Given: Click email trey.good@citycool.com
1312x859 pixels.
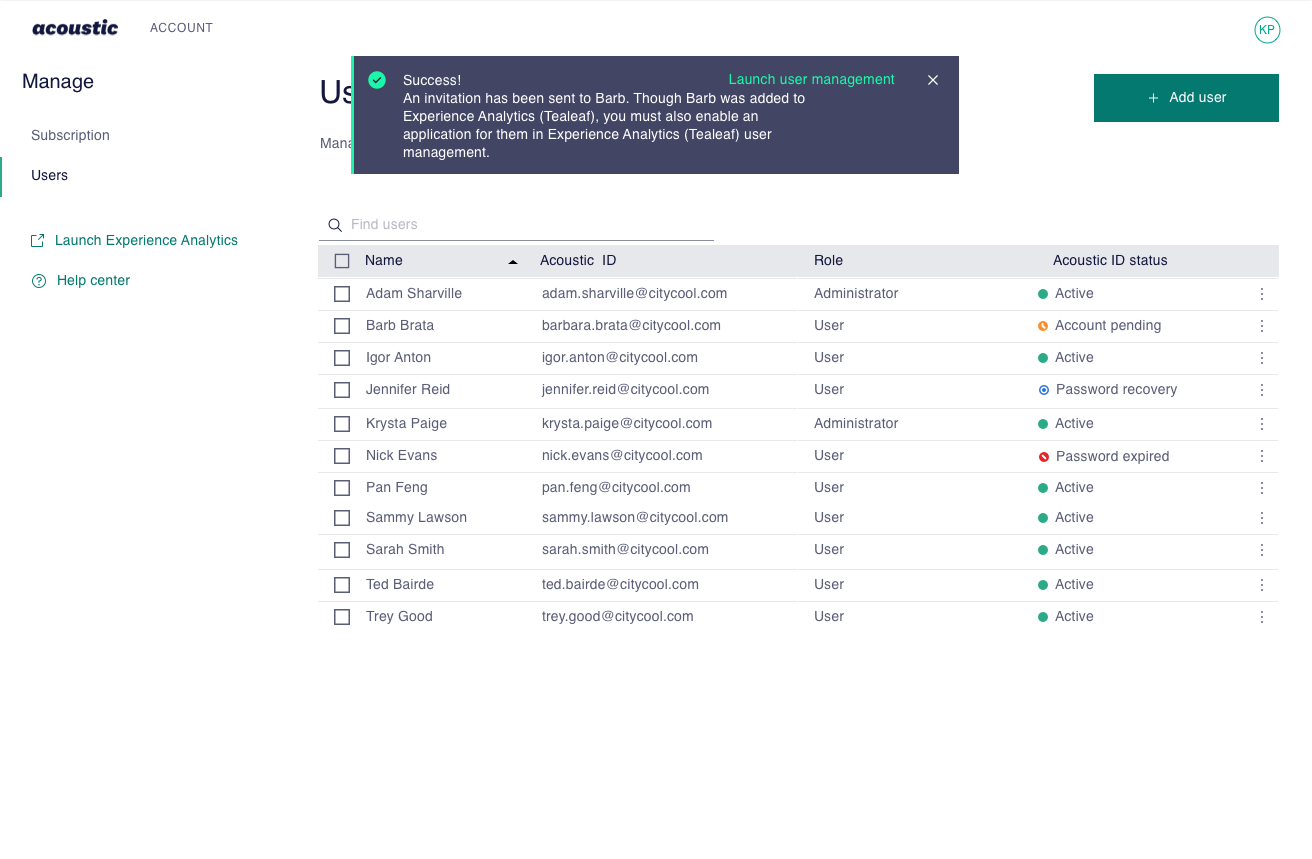Looking at the screenshot, I should coord(617,616).
